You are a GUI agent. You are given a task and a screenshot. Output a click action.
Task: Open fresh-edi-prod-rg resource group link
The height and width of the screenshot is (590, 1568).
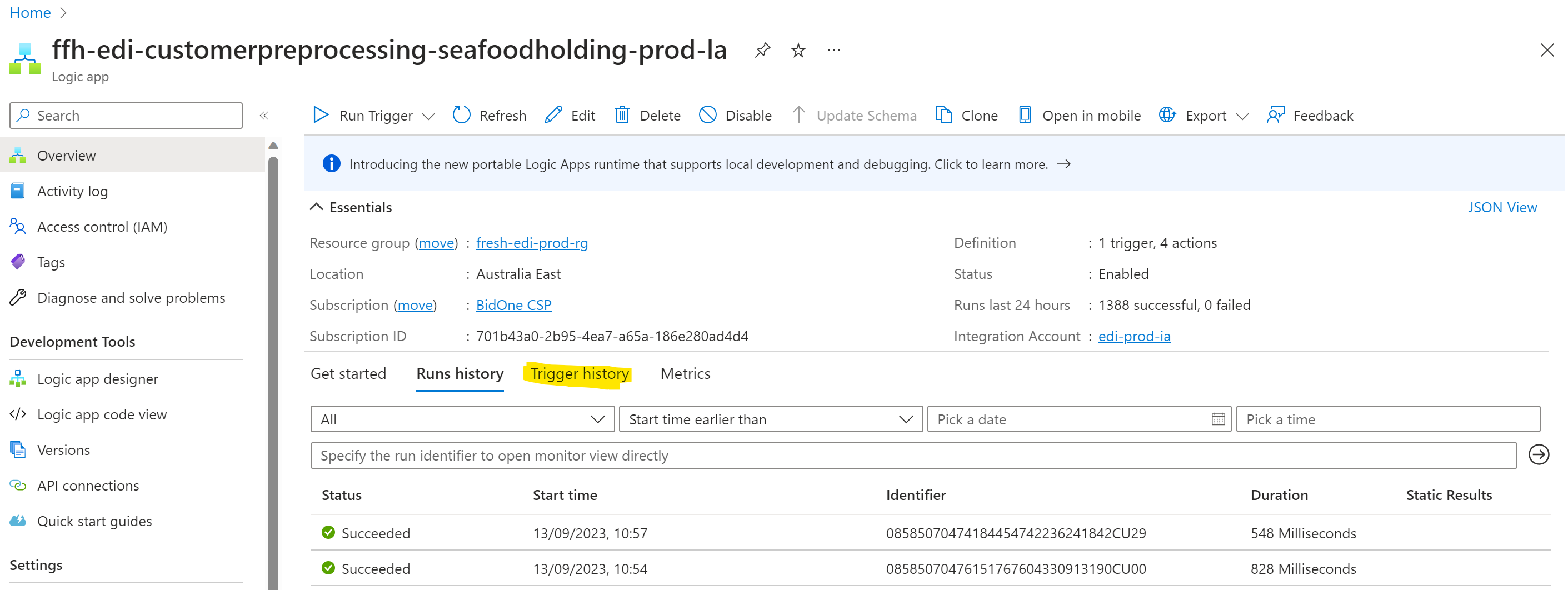(531, 242)
